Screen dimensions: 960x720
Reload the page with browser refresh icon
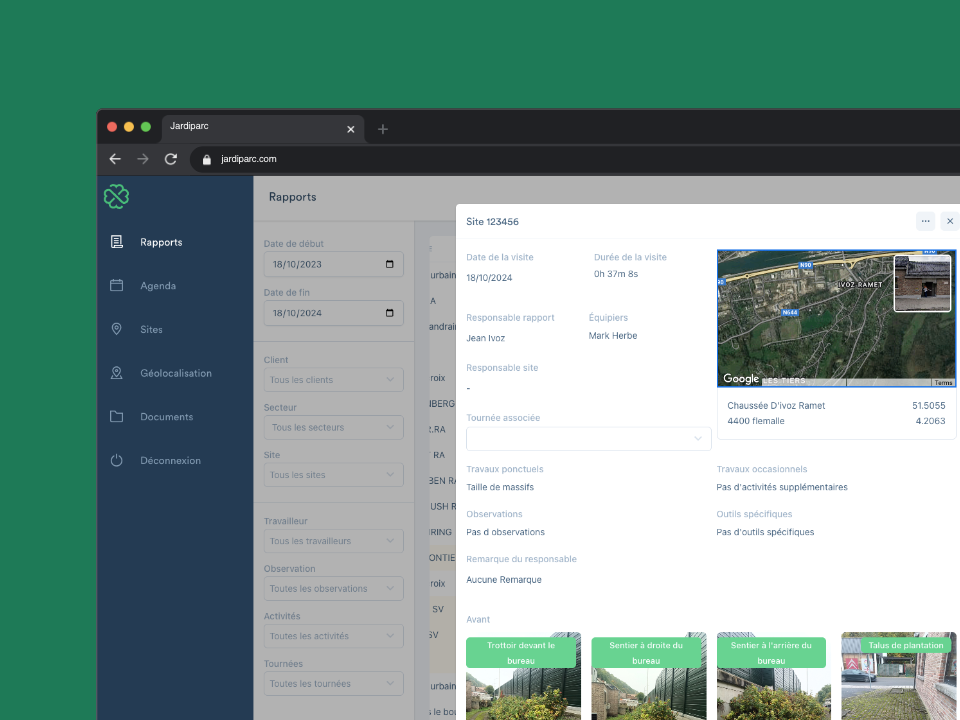pos(171,159)
